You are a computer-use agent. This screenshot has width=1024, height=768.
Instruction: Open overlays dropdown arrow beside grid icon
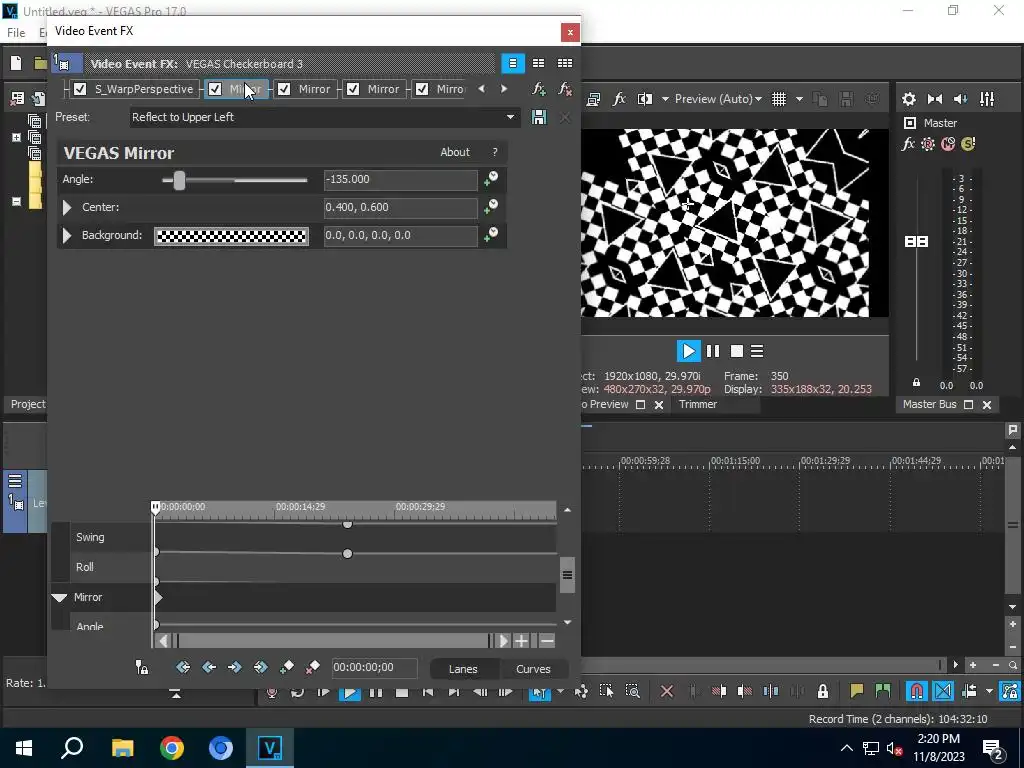(x=799, y=99)
